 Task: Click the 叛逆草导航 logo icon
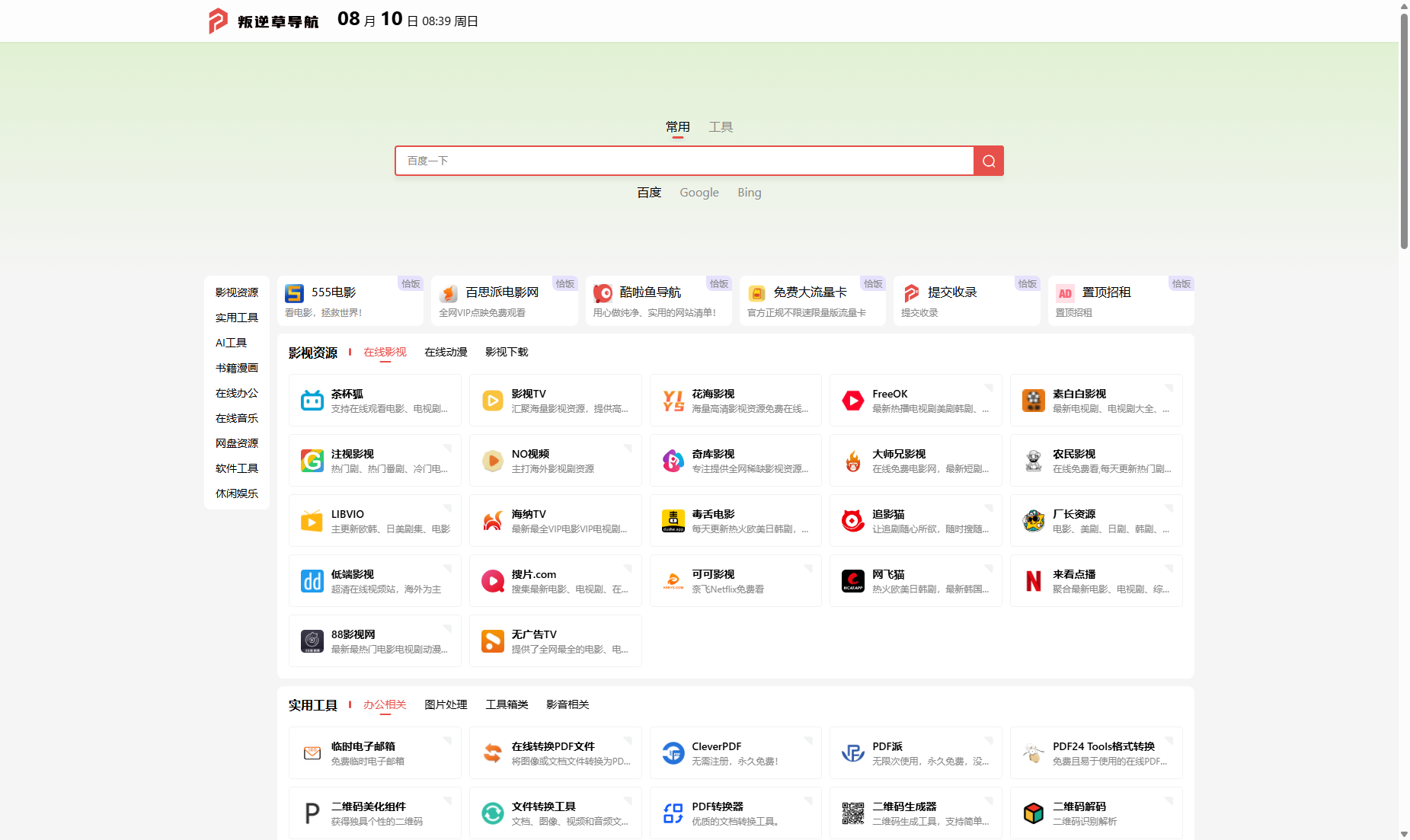point(218,21)
